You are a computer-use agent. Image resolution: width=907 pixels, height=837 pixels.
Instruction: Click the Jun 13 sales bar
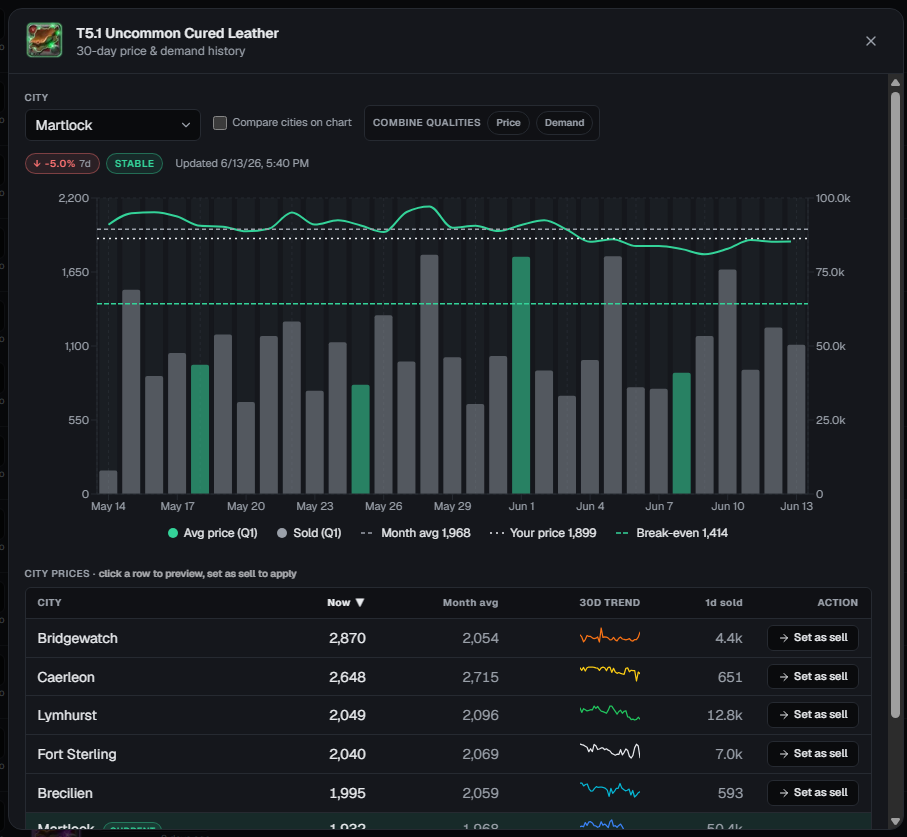coord(796,419)
